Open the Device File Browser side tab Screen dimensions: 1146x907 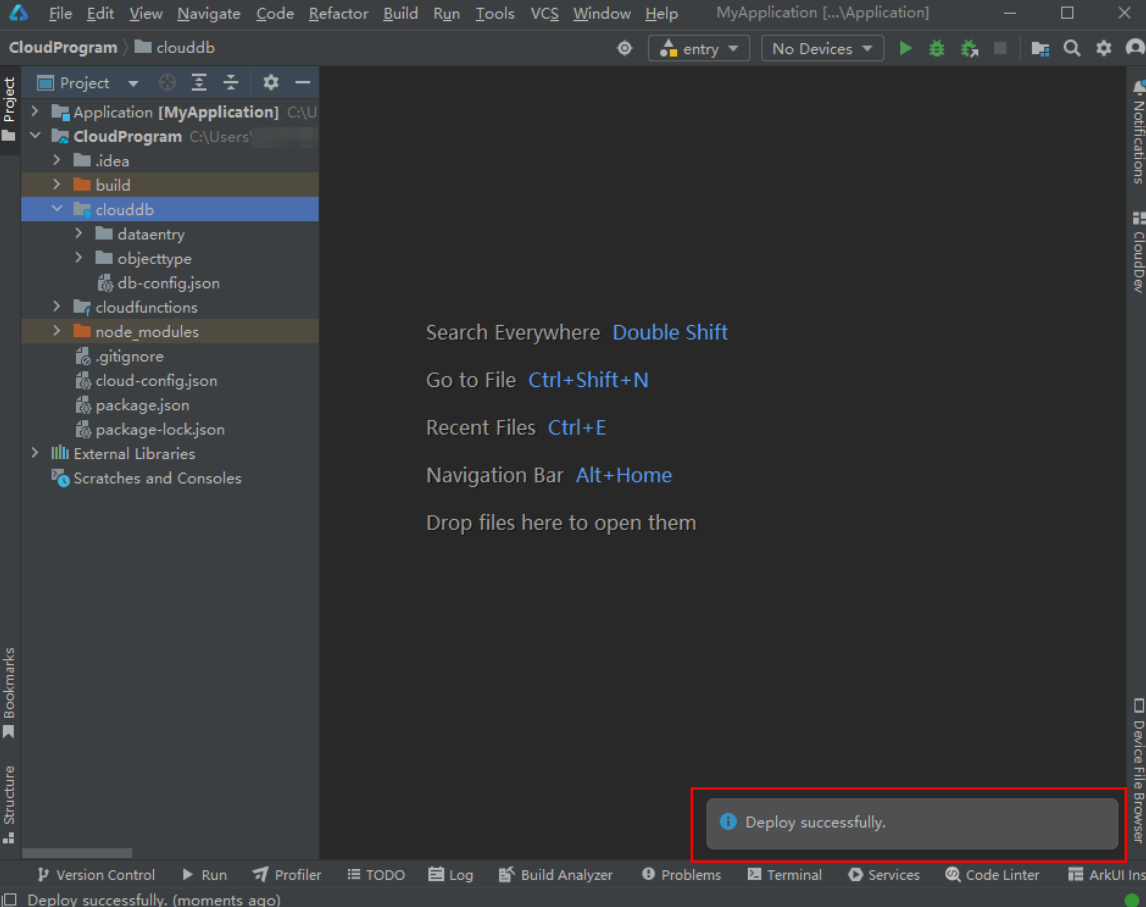click(1138, 771)
